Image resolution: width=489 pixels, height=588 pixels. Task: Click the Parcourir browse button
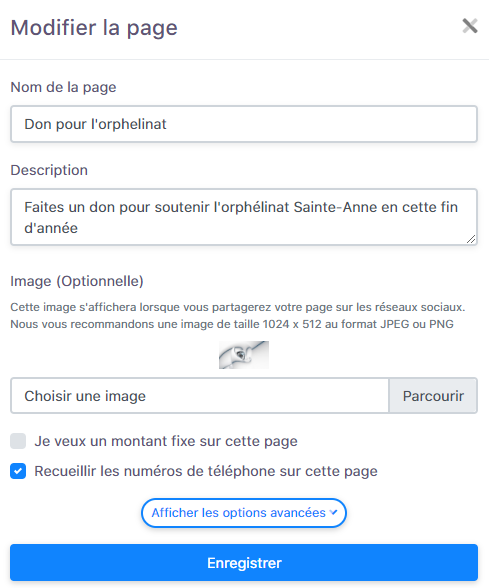coord(433,396)
